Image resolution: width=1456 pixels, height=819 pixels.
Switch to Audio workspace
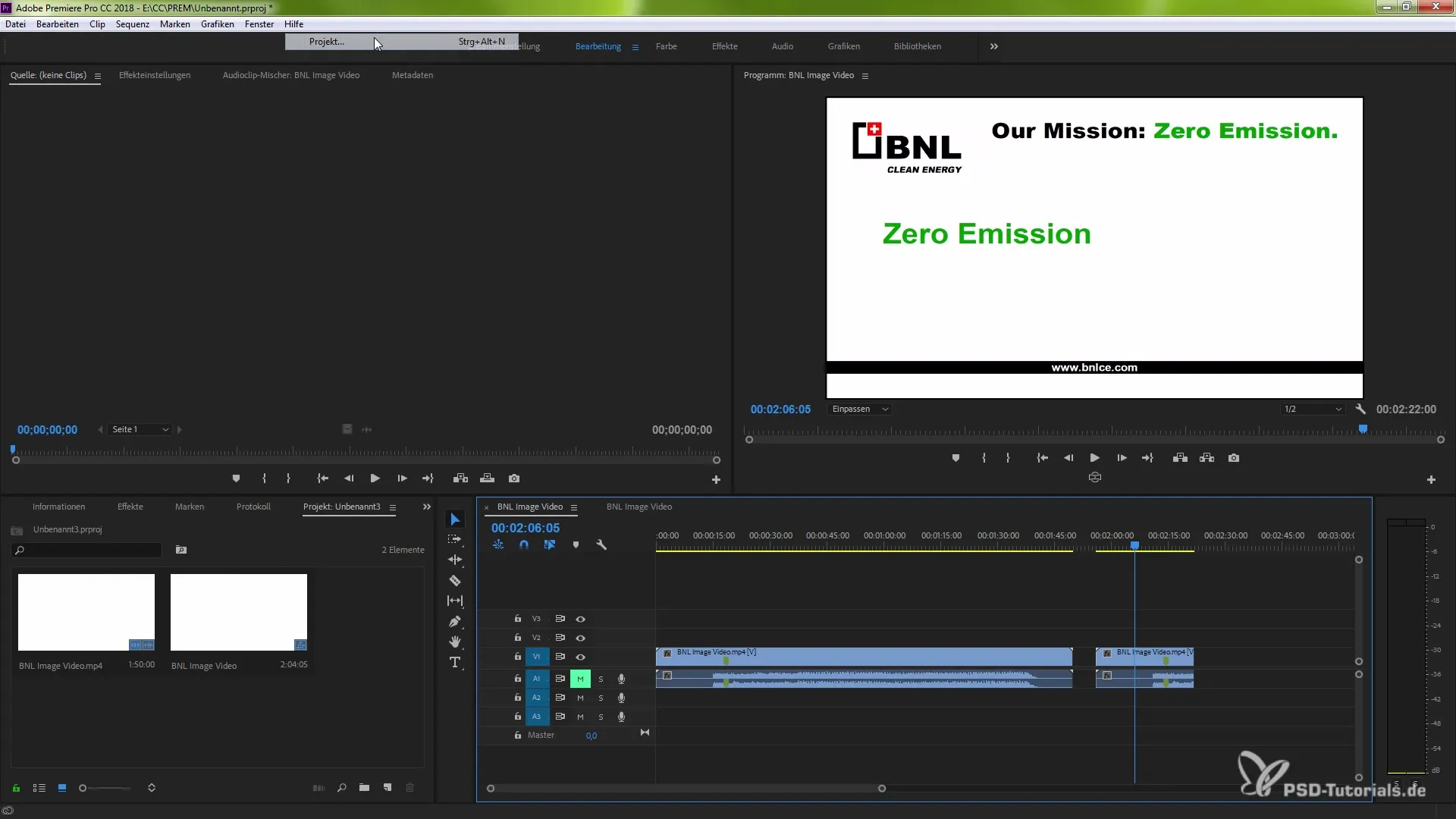pyautogui.click(x=783, y=46)
